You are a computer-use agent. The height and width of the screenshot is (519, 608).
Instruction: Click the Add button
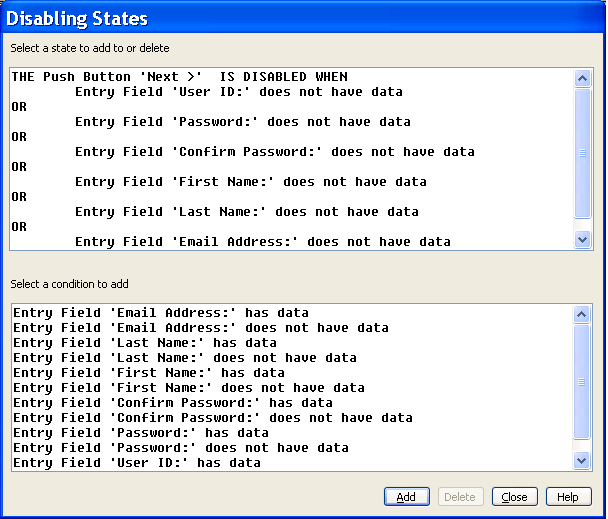click(x=406, y=497)
